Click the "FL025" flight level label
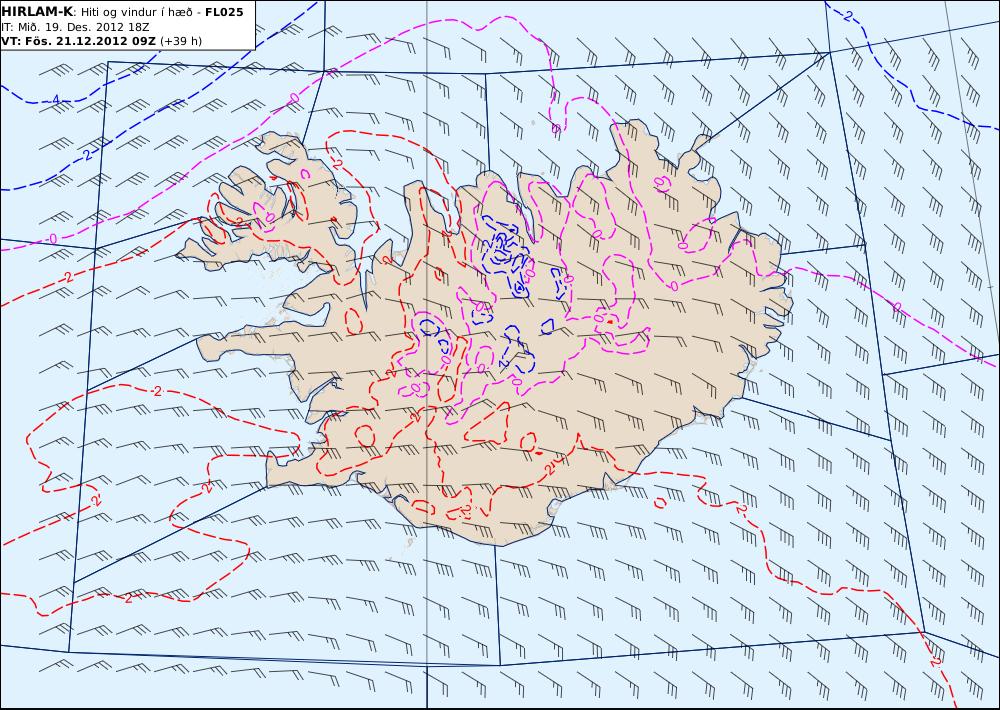This screenshot has width=1000, height=710. pyautogui.click(x=224, y=12)
